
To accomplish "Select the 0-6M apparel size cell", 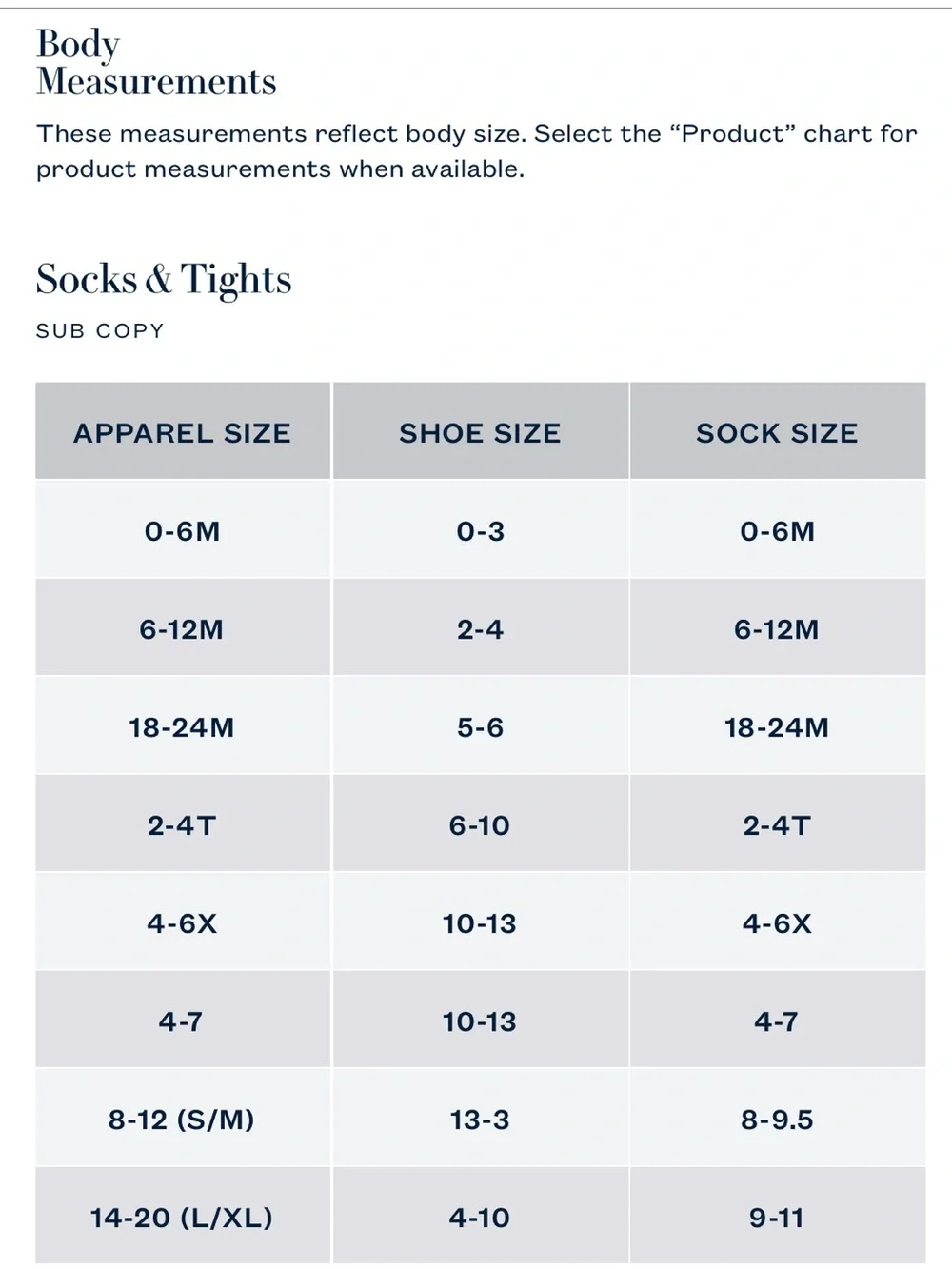I will click(183, 530).
